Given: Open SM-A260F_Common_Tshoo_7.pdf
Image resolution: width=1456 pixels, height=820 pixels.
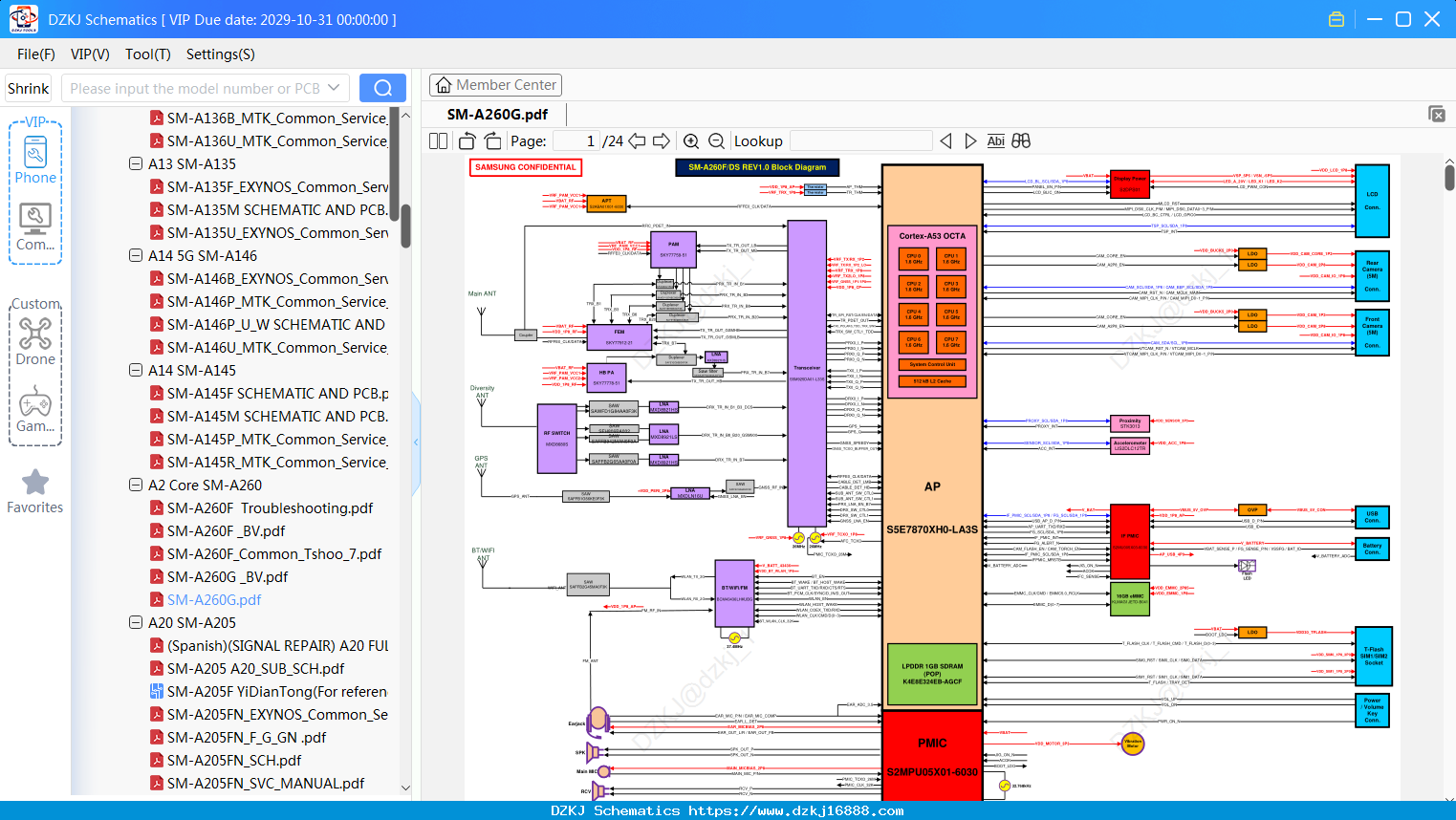Looking at the screenshot, I should tap(274, 553).
